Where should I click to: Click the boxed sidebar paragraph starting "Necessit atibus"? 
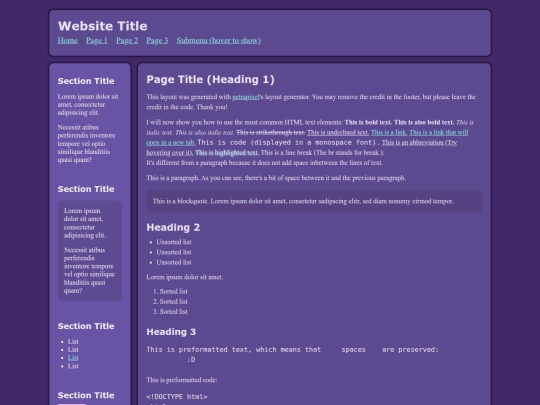point(90,270)
